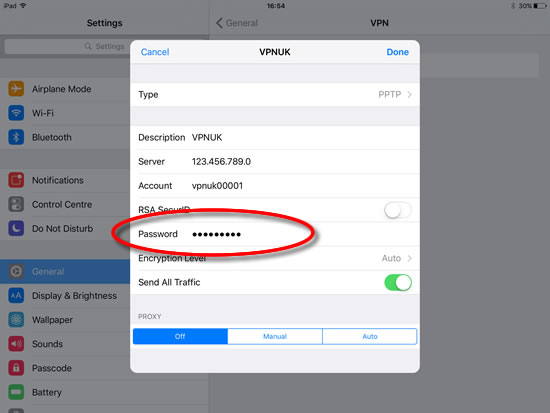Choose the Off proxy segment
This screenshot has height=413, width=550.
[x=180, y=337]
